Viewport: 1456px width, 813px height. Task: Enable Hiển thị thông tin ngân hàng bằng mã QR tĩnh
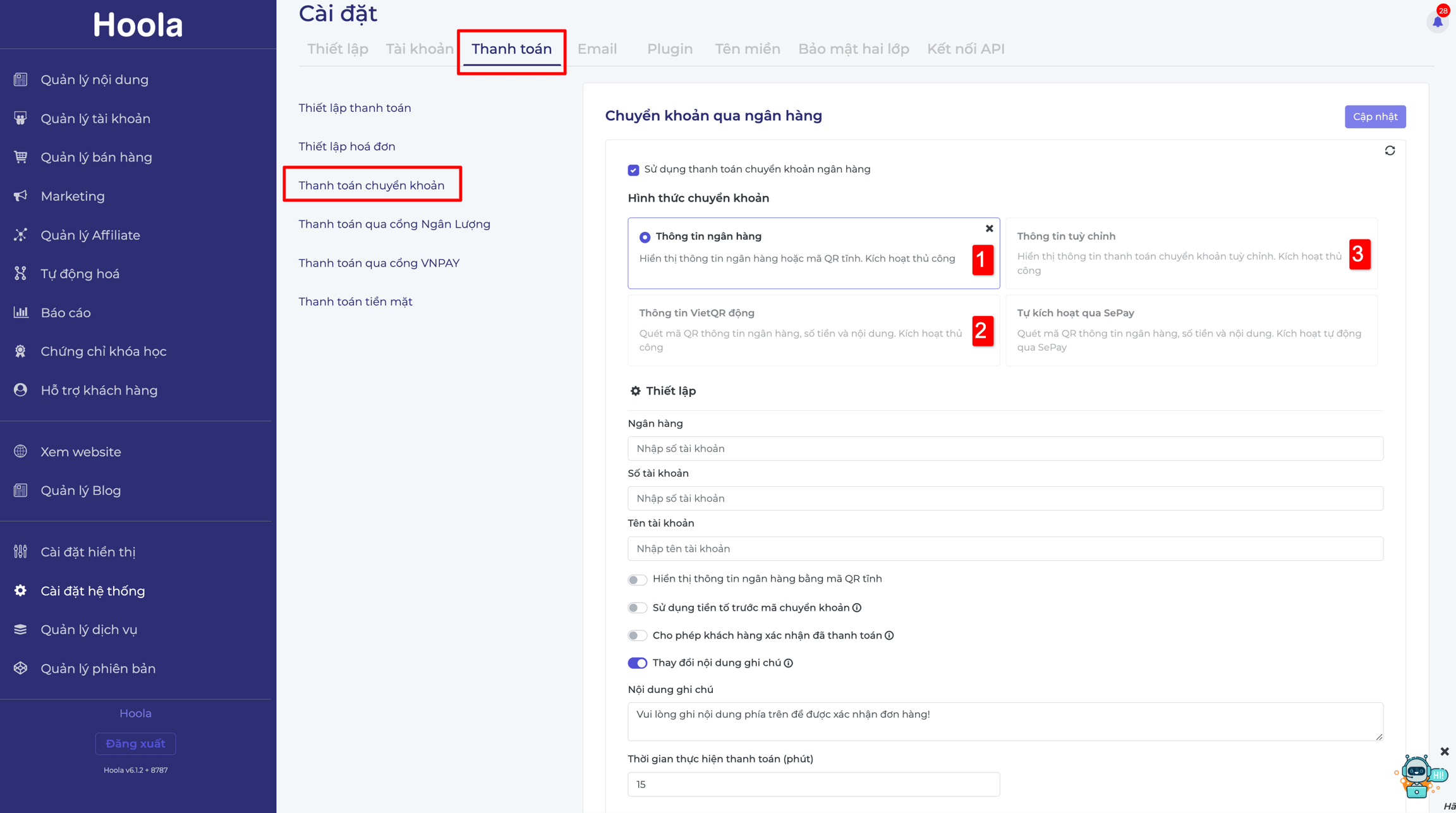point(637,580)
